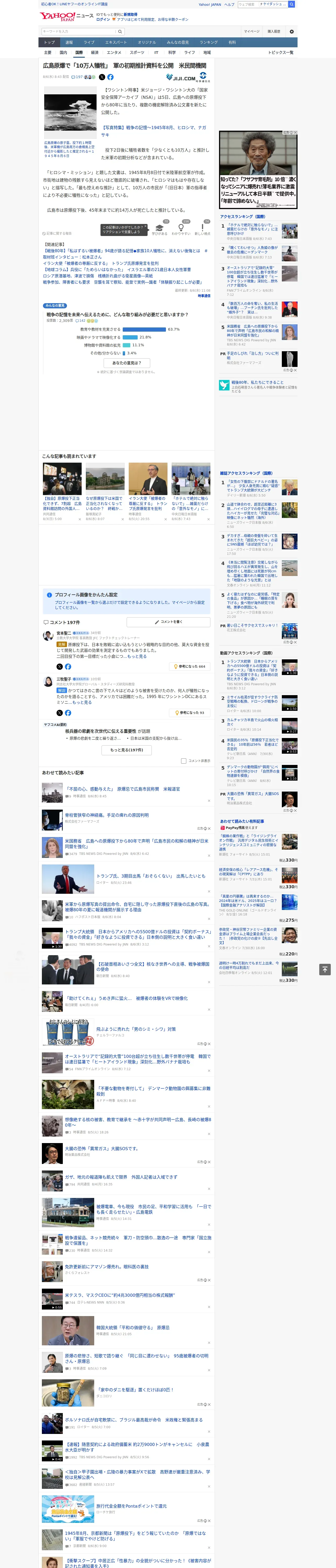React with わかりやすい lightbulb icon

181,228
